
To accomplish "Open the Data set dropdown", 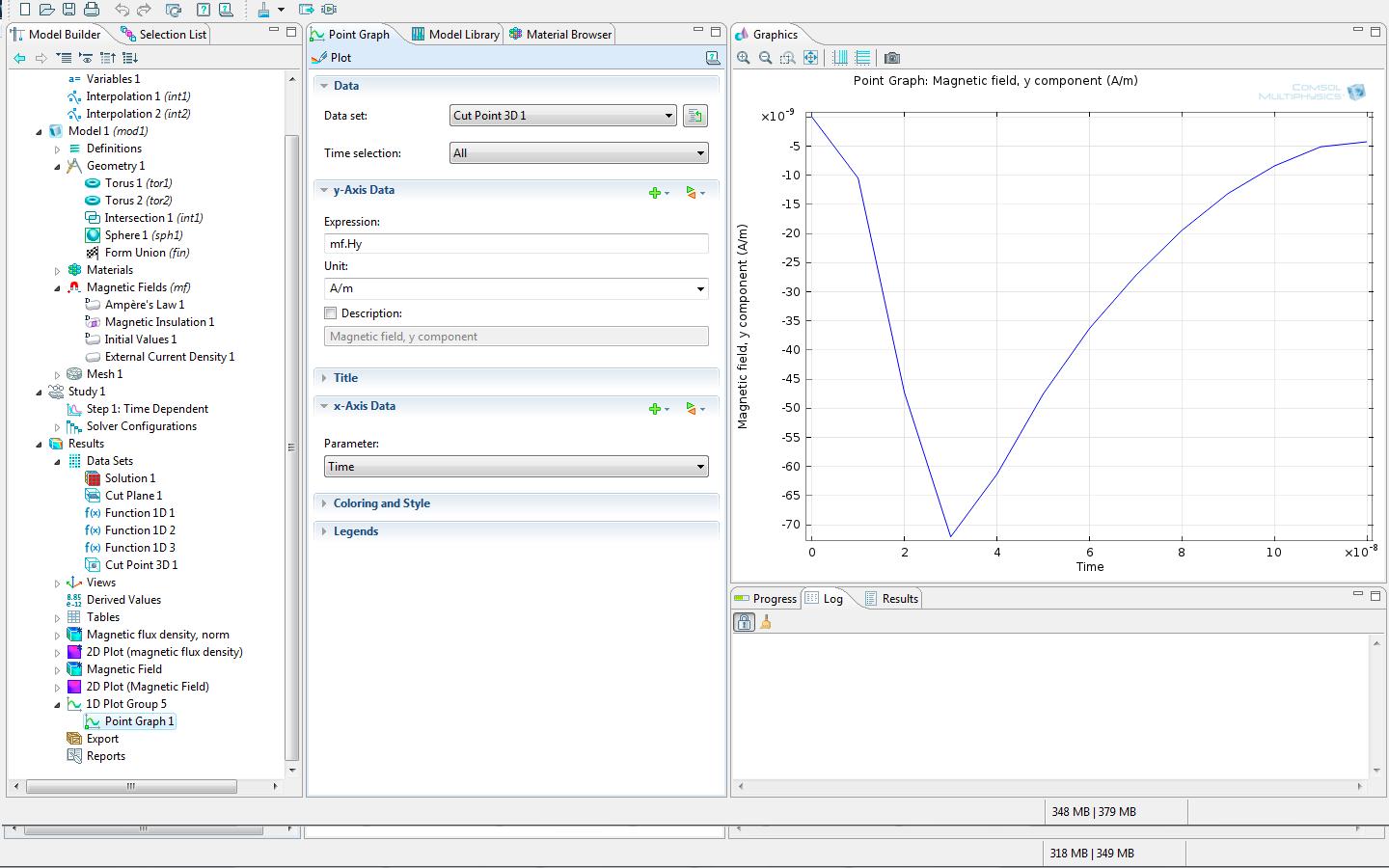I will (x=563, y=116).
